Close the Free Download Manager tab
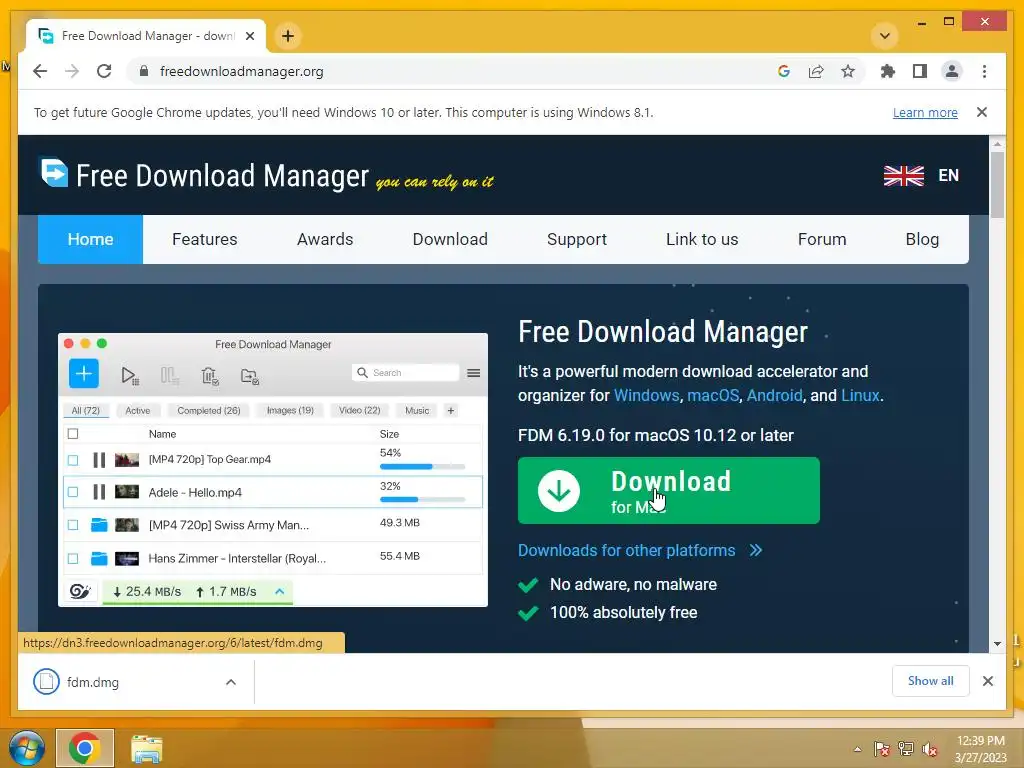1024x768 pixels. pos(249,36)
